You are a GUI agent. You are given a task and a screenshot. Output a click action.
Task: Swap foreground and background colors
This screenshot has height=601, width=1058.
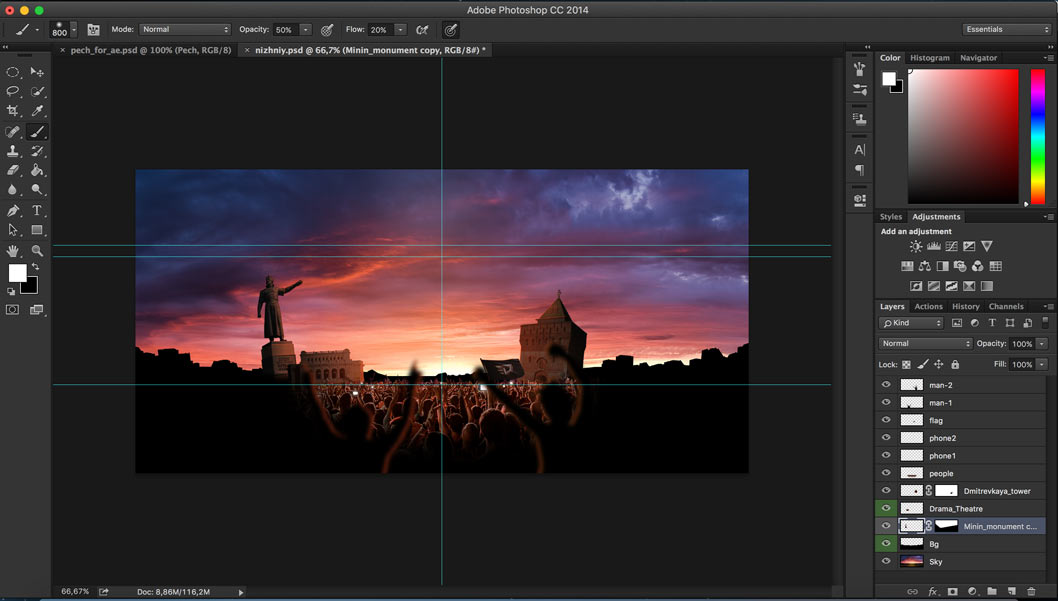(x=36, y=267)
